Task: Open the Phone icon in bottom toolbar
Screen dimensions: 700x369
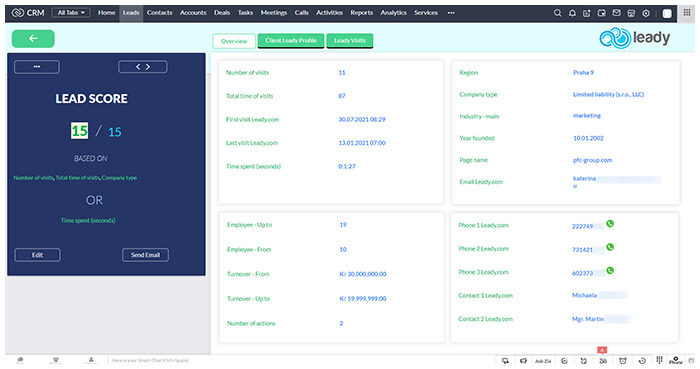Action: [x=676, y=360]
